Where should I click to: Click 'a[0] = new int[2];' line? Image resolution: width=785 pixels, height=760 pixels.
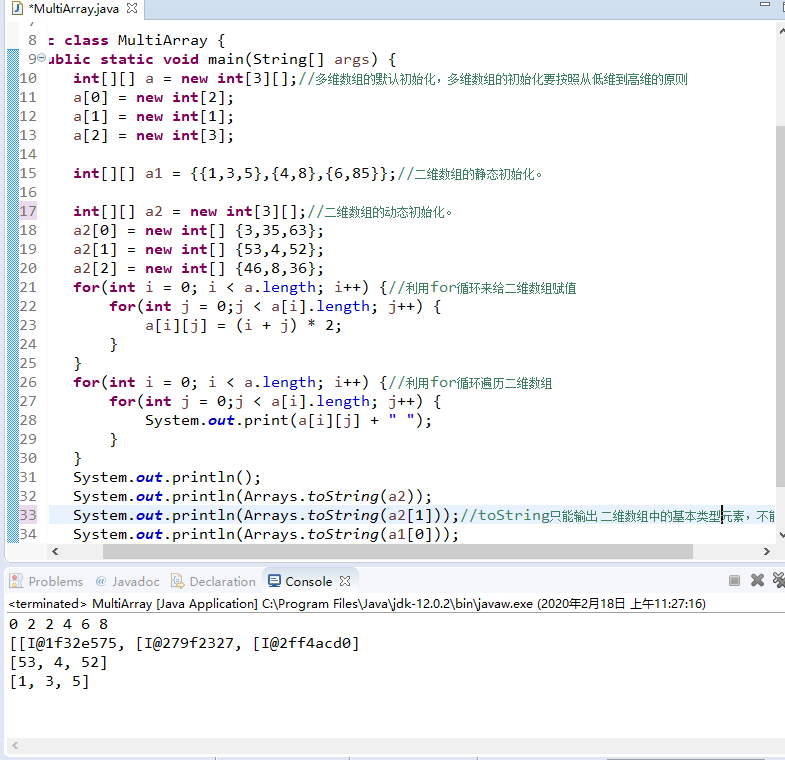(x=153, y=98)
